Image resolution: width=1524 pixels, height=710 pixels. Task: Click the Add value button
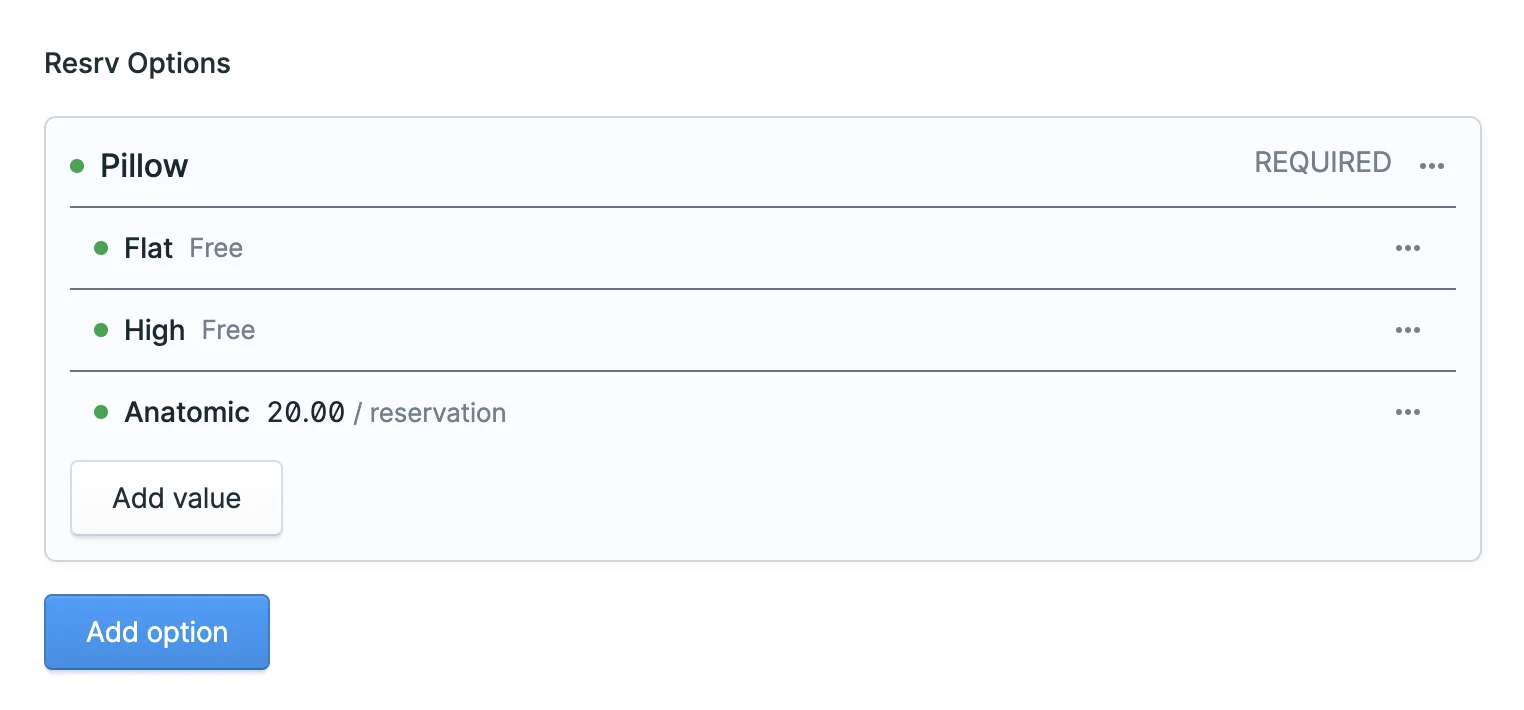coord(176,497)
